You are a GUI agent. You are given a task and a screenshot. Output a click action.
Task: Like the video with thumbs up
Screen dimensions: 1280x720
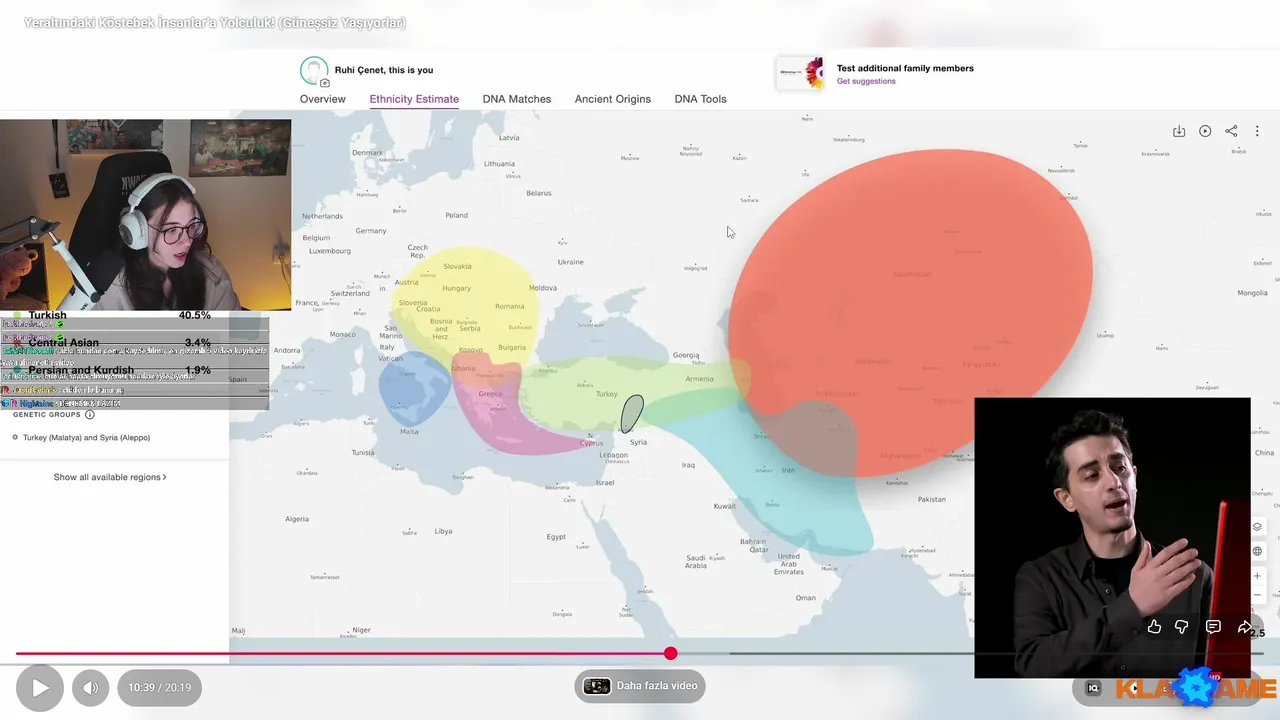pos(1154,627)
